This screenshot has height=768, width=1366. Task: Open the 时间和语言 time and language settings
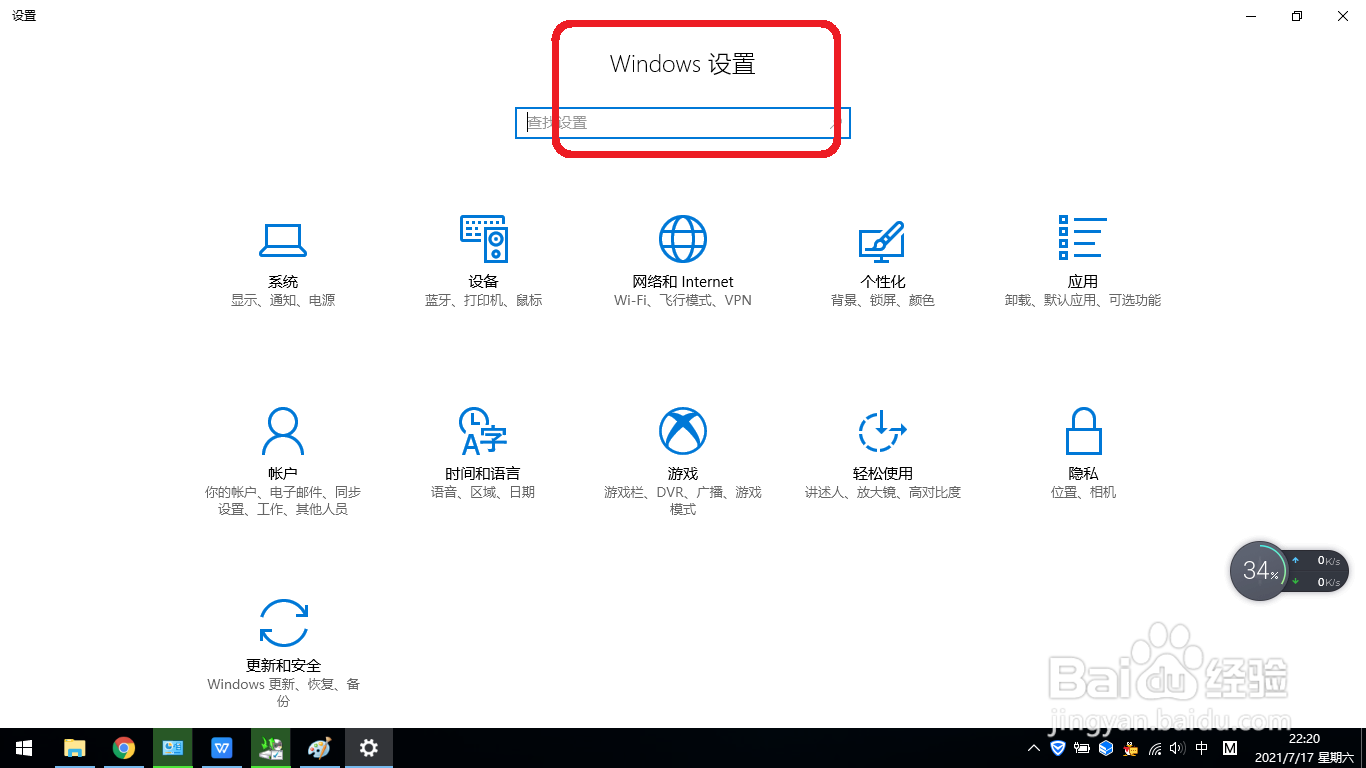[483, 454]
